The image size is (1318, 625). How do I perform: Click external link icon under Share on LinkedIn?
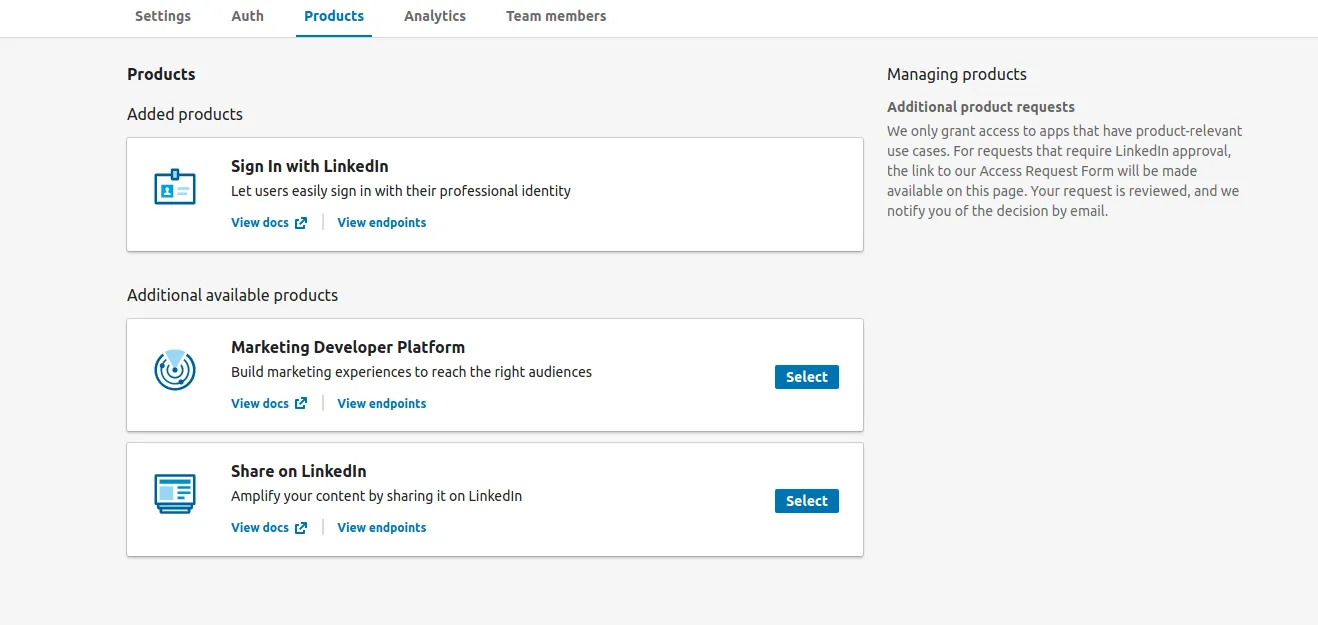(x=301, y=528)
